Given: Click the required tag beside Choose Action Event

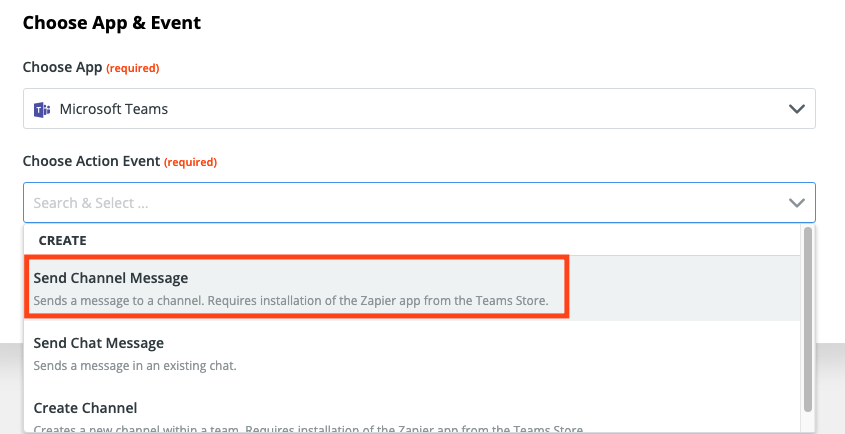Looking at the screenshot, I should coord(190,162).
